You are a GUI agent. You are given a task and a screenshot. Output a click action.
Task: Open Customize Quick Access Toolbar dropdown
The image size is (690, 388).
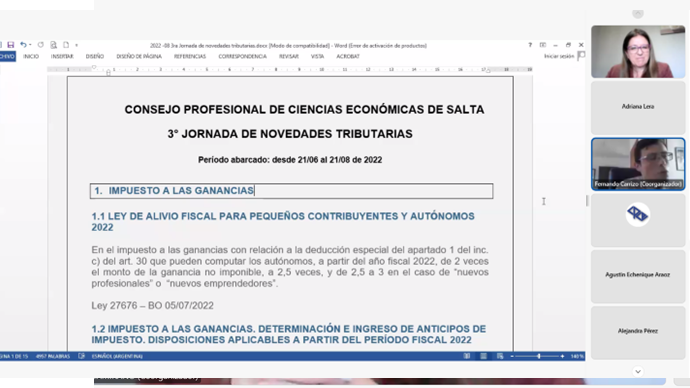(x=77, y=45)
